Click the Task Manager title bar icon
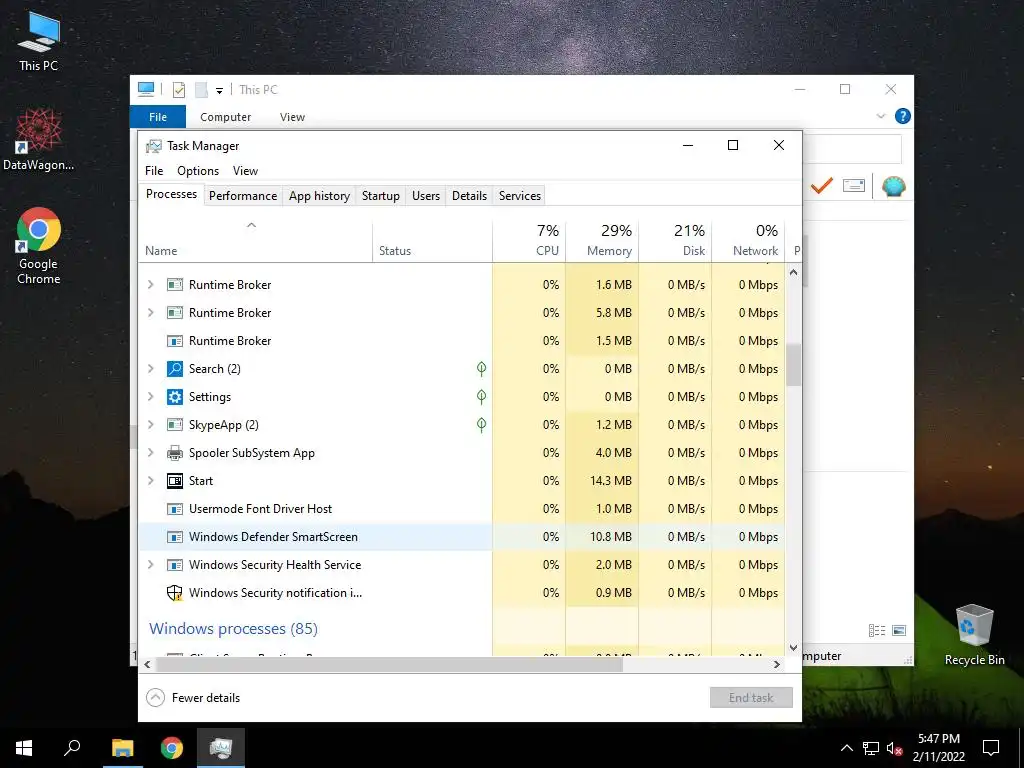 coord(153,146)
